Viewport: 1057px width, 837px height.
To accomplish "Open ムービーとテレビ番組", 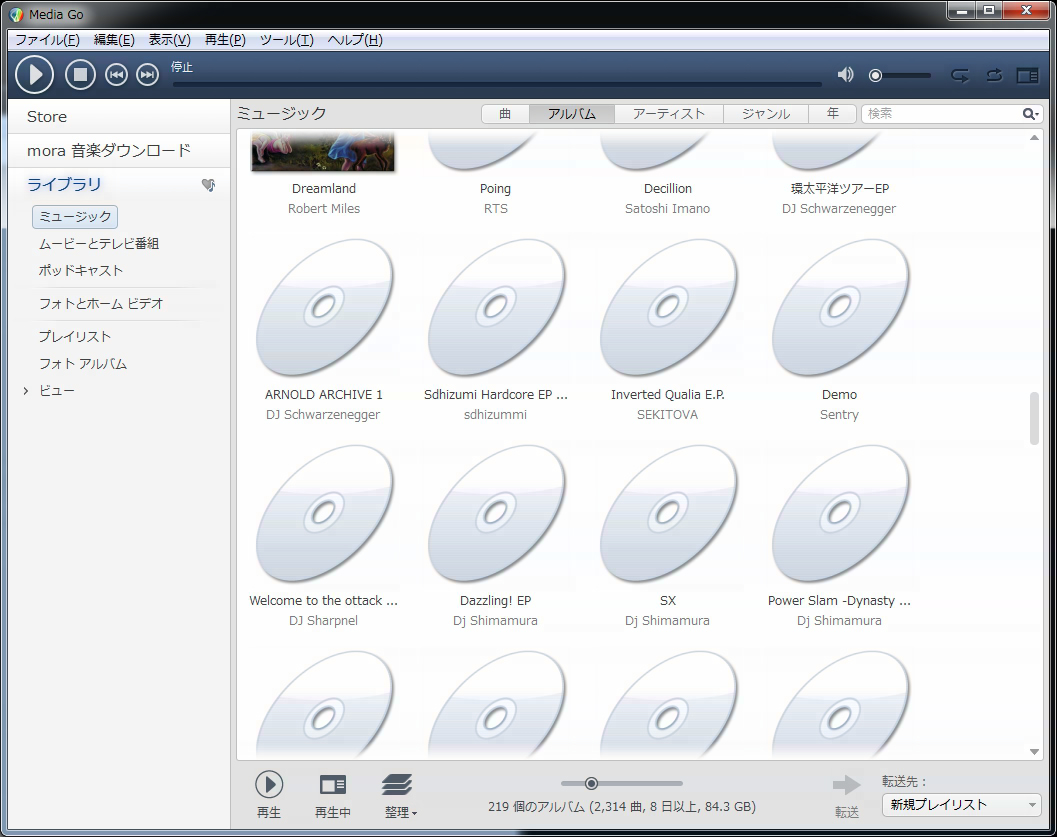I will [98, 243].
